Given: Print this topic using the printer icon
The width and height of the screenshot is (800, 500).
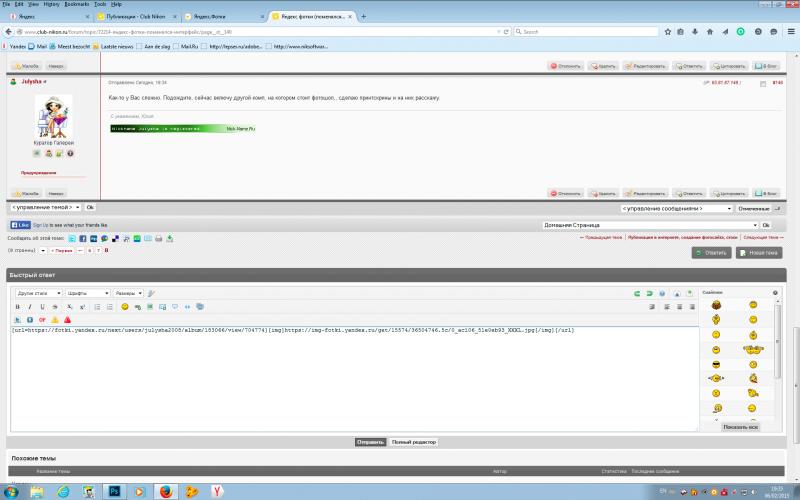Looking at the screenshot, I should (x=159, y=238).
